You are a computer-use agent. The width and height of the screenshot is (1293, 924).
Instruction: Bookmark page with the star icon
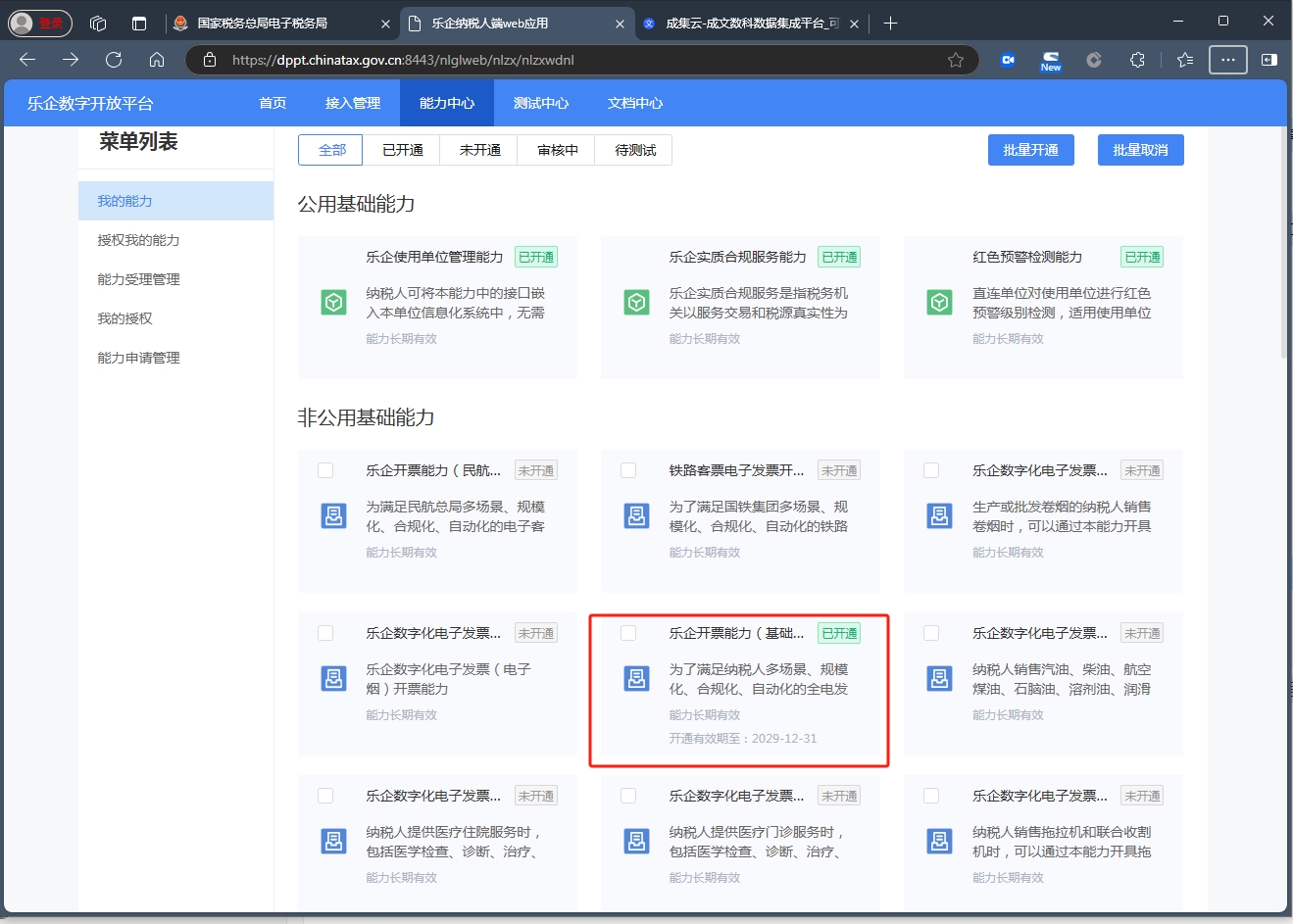click(955, 60)
